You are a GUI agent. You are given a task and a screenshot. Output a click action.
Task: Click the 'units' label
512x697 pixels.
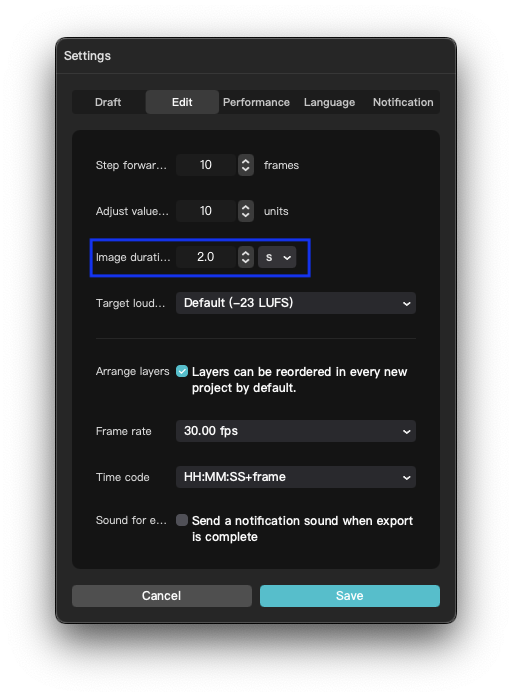[x=276, y=211]
